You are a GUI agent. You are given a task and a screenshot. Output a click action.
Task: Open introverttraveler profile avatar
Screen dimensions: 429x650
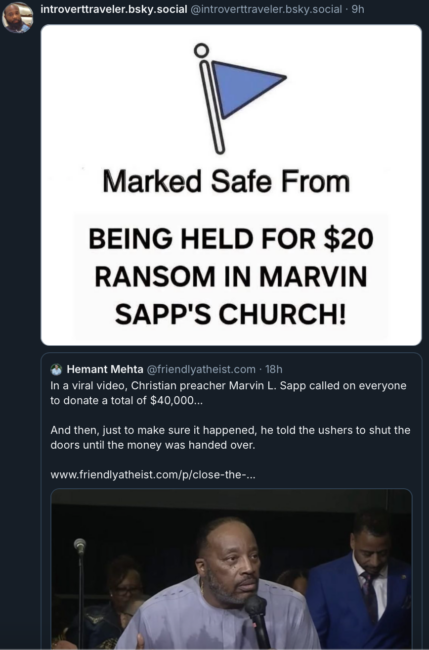click(x=17, y=17)
